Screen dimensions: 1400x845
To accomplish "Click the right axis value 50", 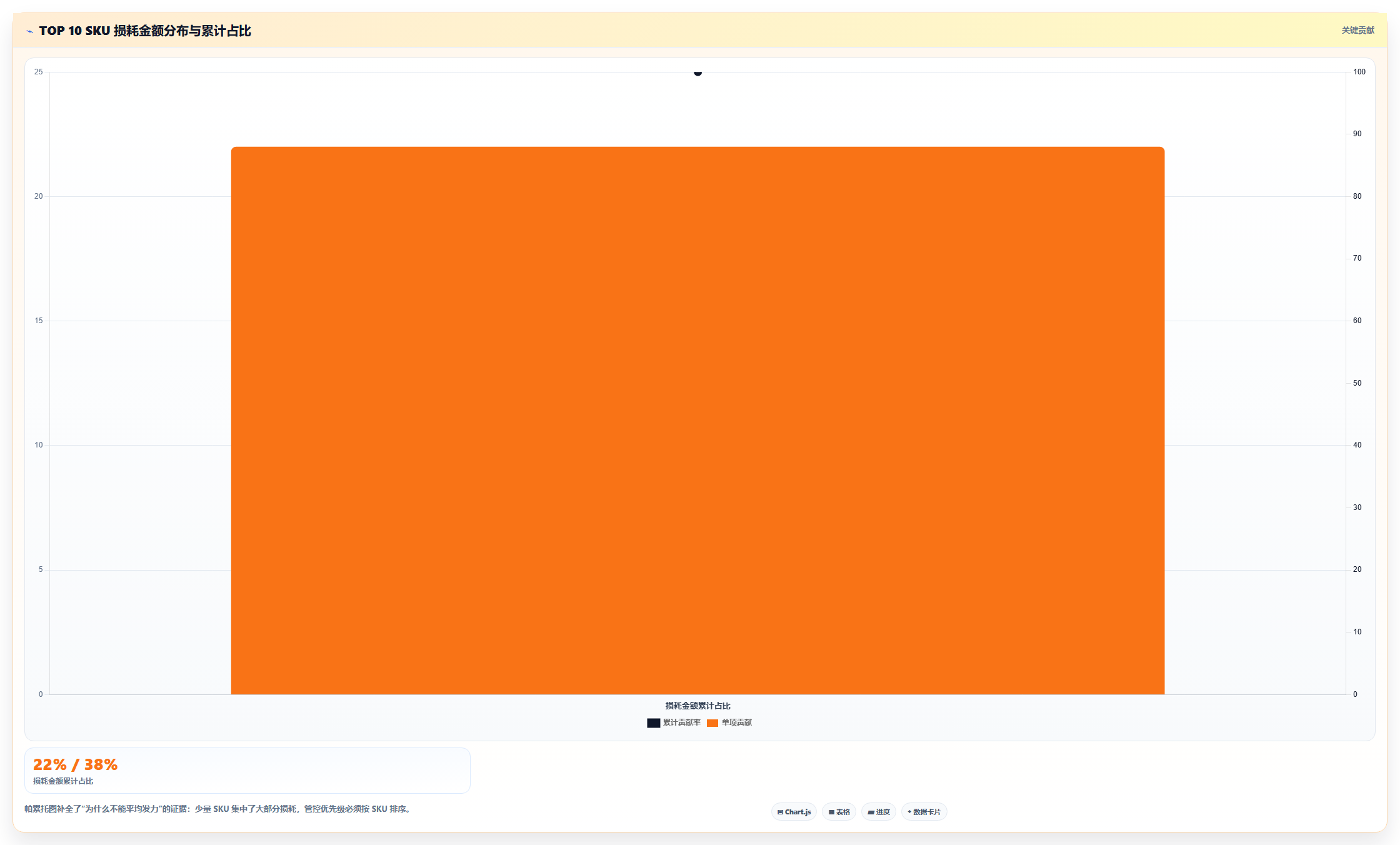I will point(1357,383).
